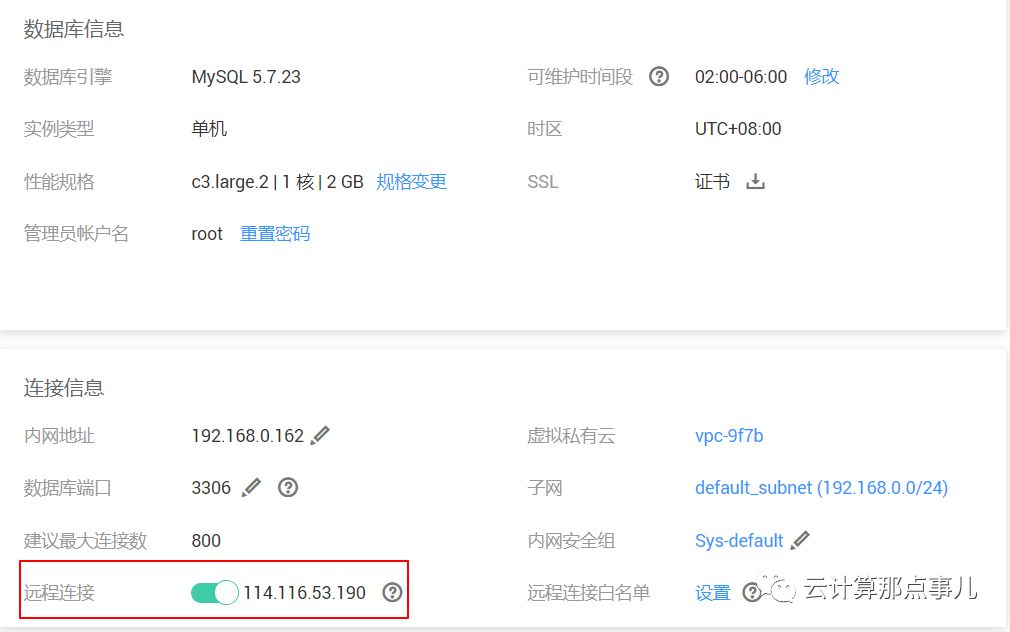
Task: Click the pencil icon to edit 内网地址
Action: click(319, 435)
